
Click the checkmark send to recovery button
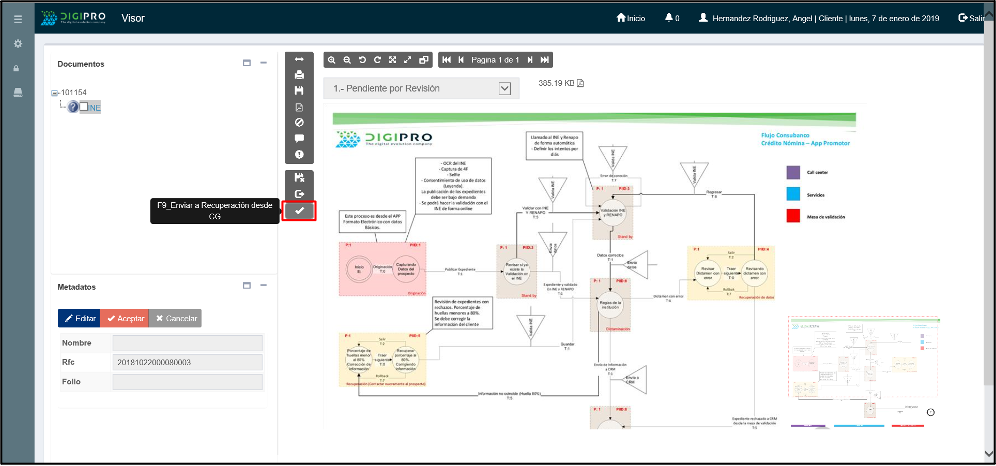[299, 211]
